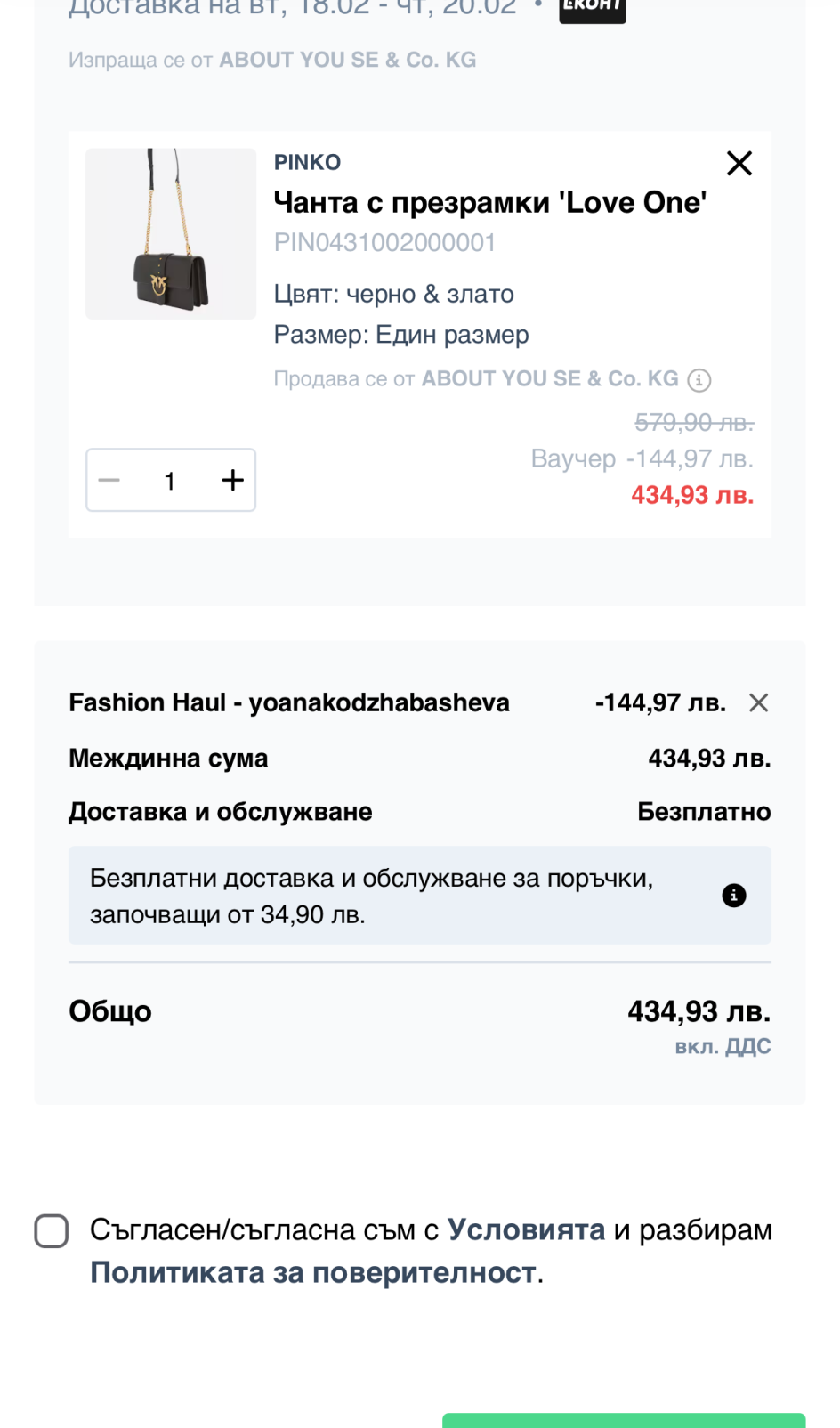Screen dimensions: 840x1428
Task: Tap the Fashion Haul voucher name
Action: (x=289, y=702)
